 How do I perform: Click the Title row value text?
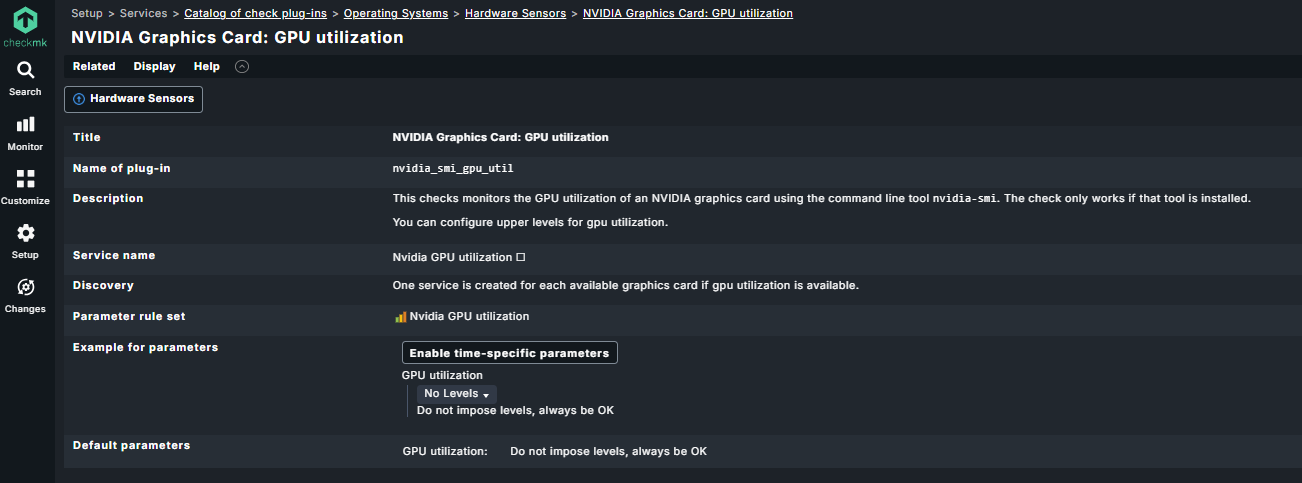500,138
